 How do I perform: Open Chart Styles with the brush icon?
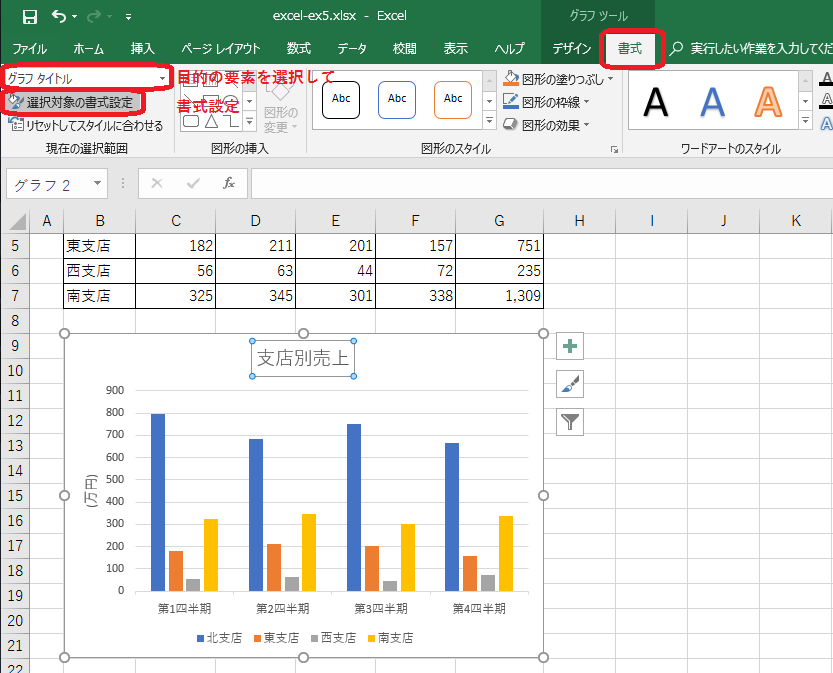pos(569,383)
